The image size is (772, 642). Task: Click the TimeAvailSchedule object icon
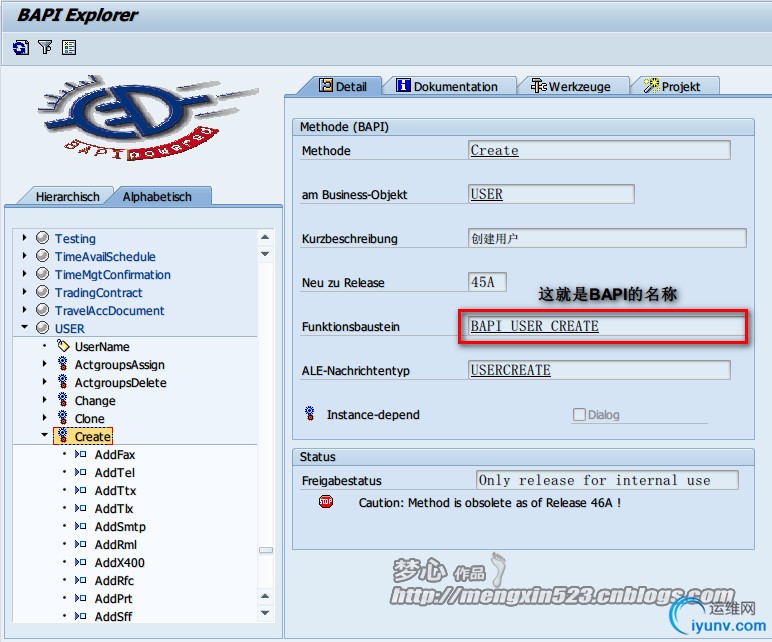[x=43, y=257]
